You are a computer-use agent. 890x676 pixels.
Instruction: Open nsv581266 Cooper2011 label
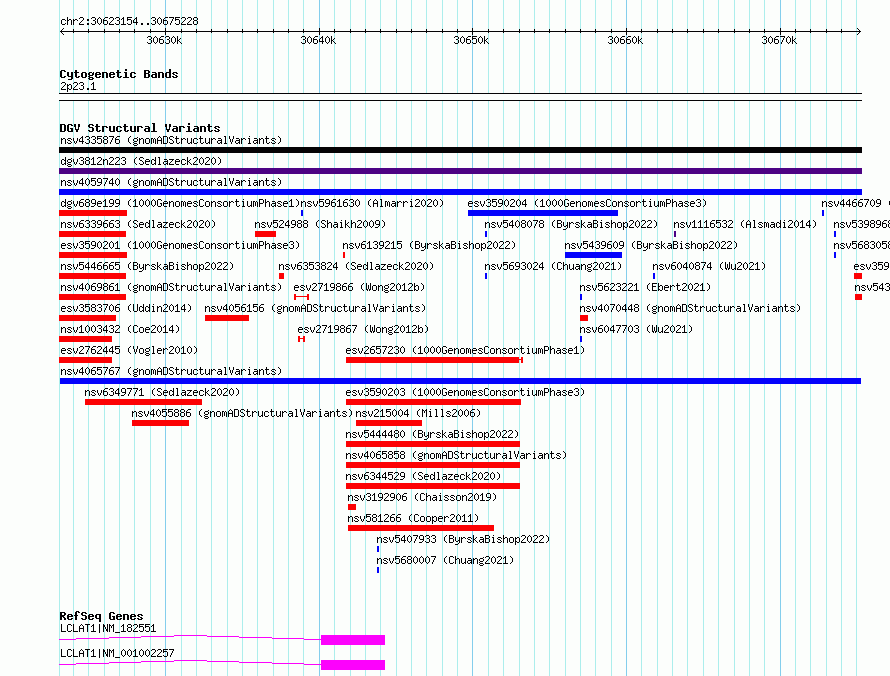[x=413, y=518]
